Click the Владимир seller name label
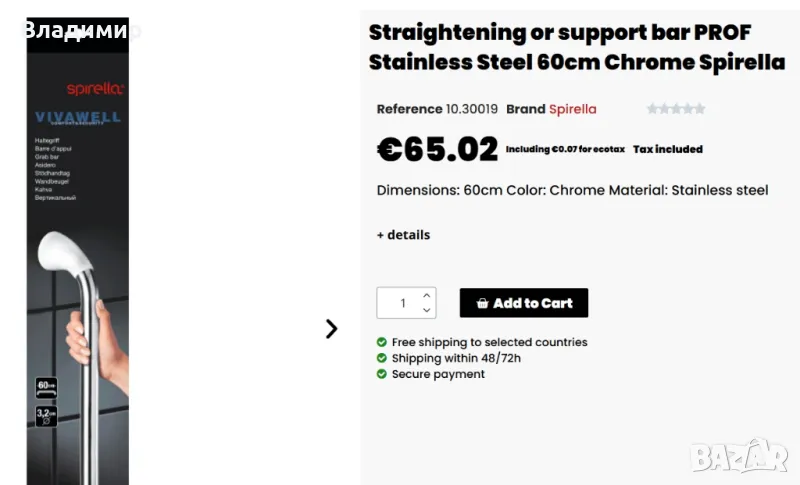Image resolution: width=800 pixels, height=485 pixels. (78, 30)
